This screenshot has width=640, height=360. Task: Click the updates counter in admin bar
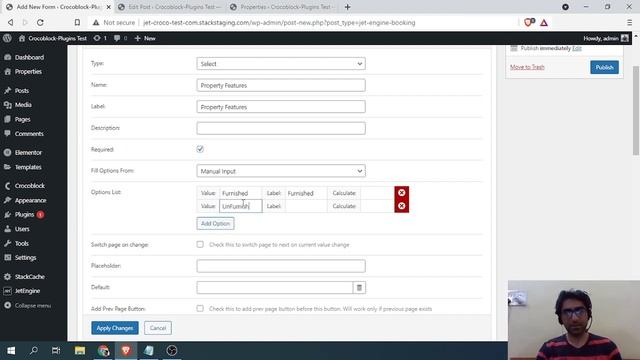pyautogui.click(x=100, y=38)
